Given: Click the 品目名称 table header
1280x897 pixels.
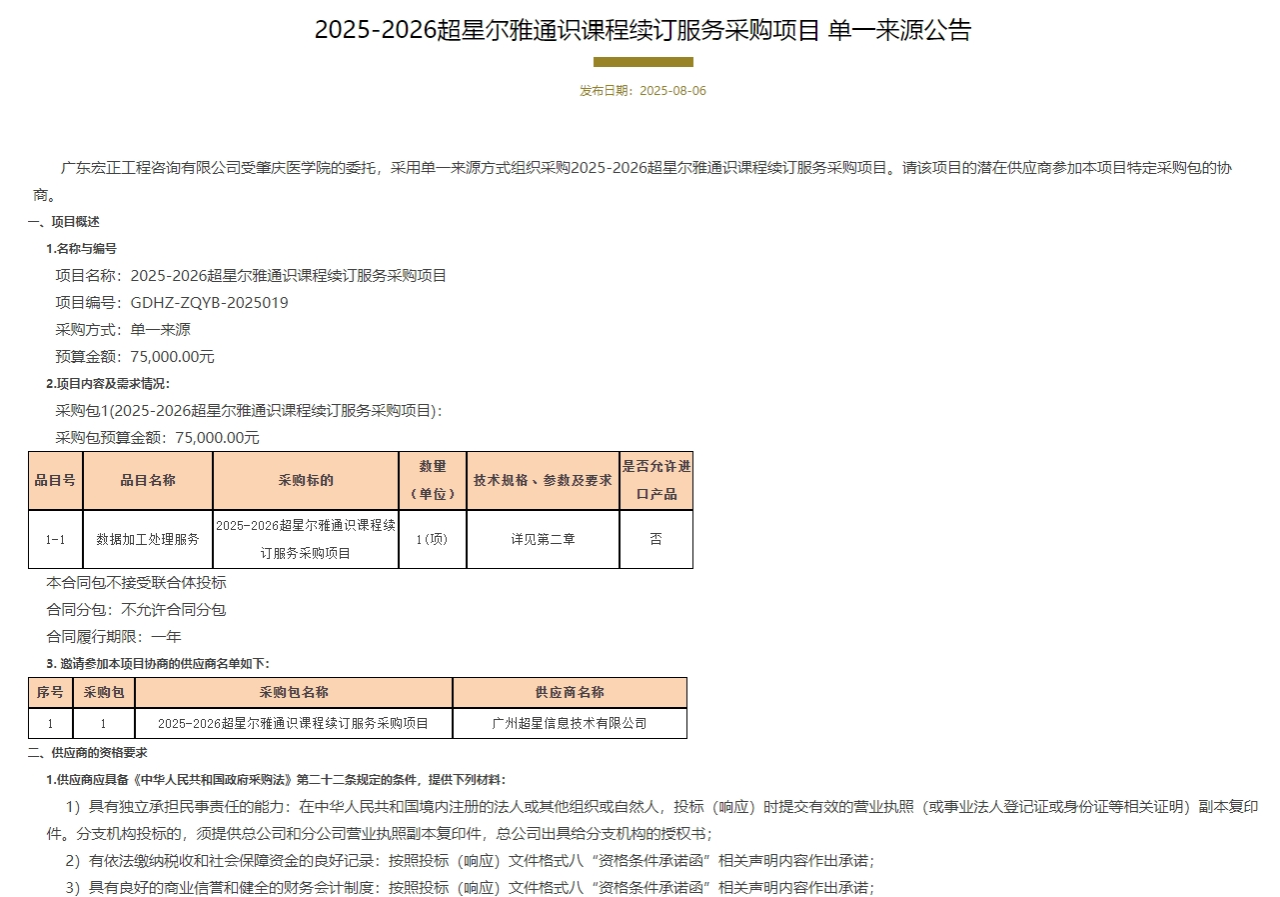Looking at the screenshot, I should [x=148, y=480].
